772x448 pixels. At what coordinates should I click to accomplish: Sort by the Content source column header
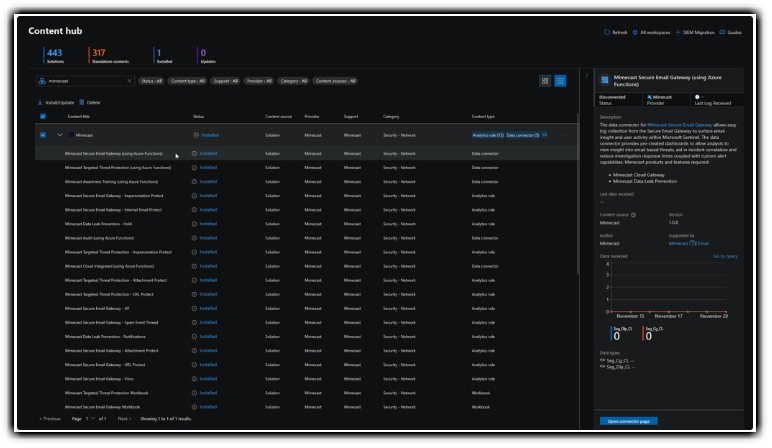coord(278,116)
